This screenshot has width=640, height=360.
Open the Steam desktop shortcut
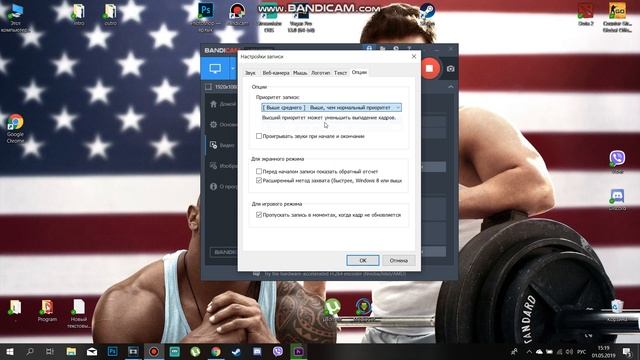[427, 15]
